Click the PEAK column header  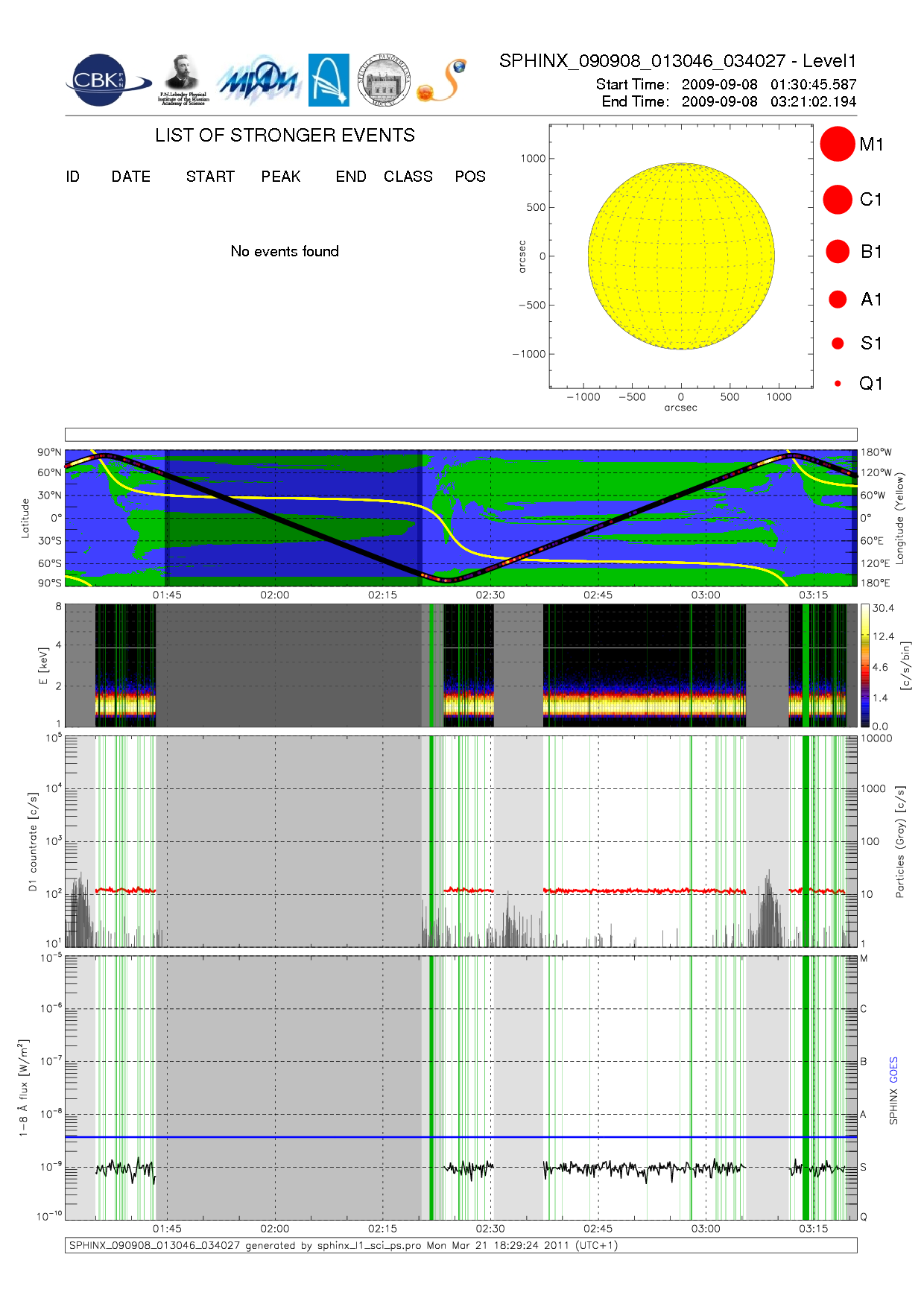281,177
